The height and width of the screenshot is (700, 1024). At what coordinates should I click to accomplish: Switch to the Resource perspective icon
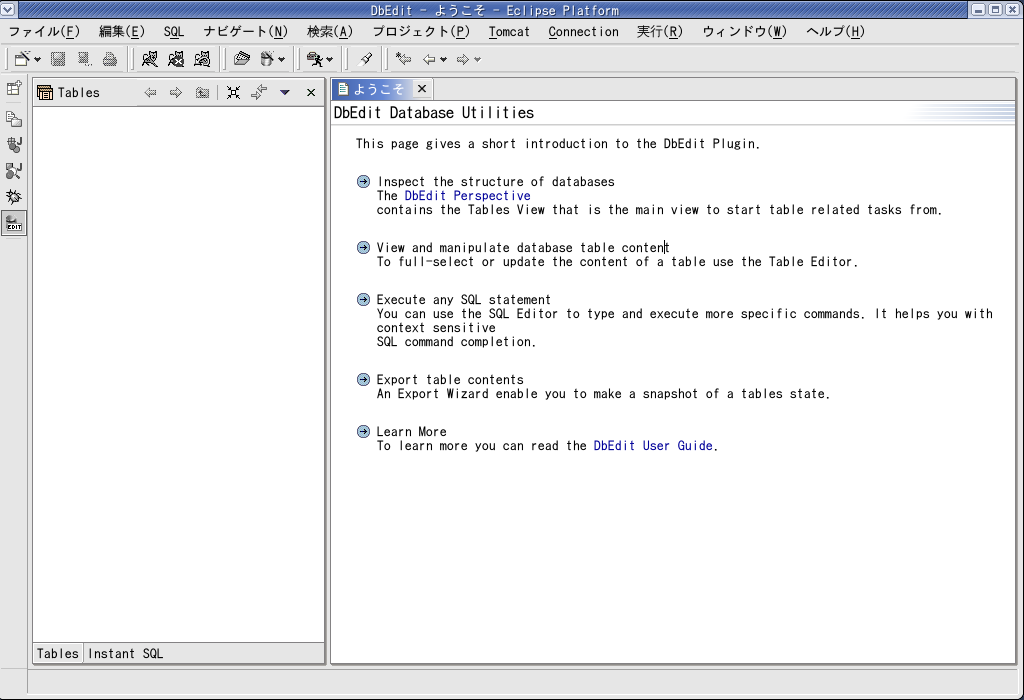click(x=14, y=119)
